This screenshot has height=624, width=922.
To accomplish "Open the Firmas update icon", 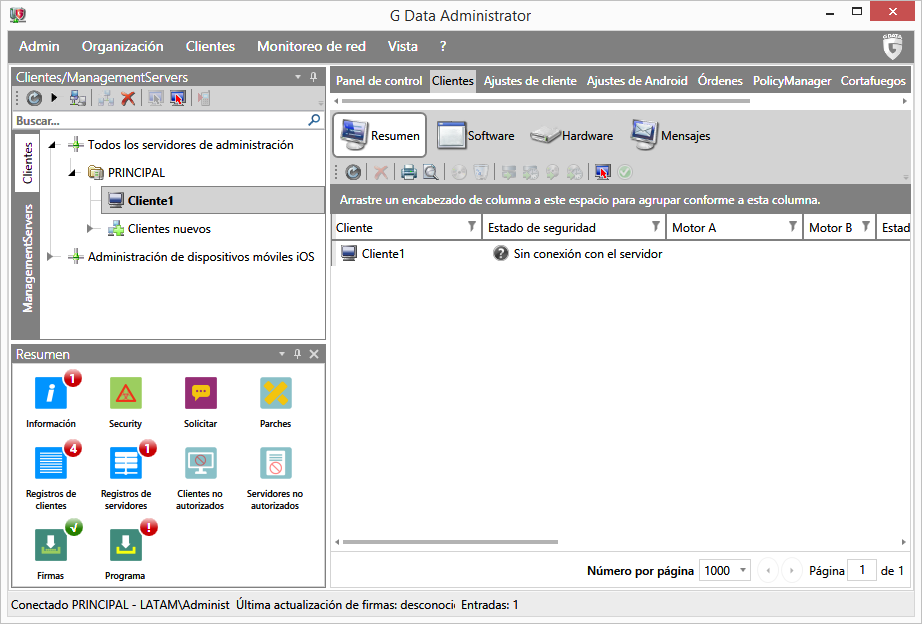I will coord(50,546).
